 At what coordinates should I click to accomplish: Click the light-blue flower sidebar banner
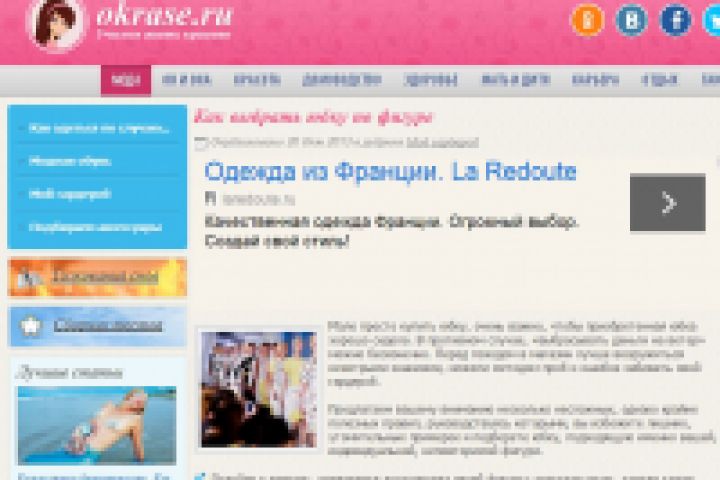pos(97,326)
